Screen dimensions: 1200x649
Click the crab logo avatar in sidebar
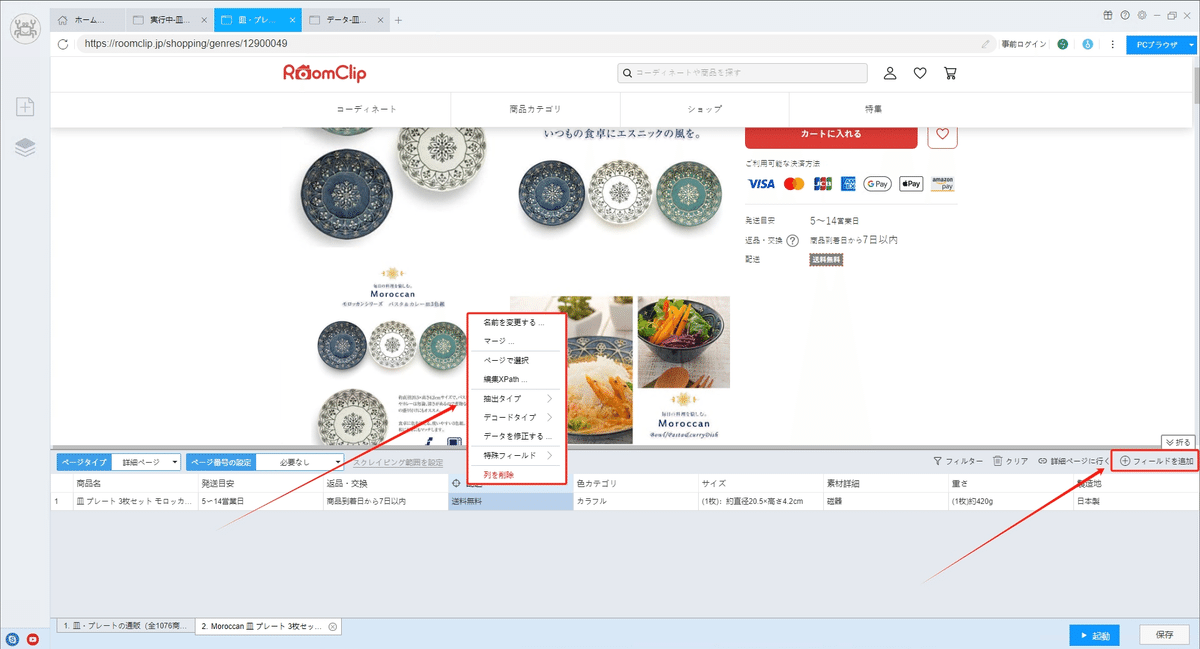pyautogui.click(x=25, y=28)
